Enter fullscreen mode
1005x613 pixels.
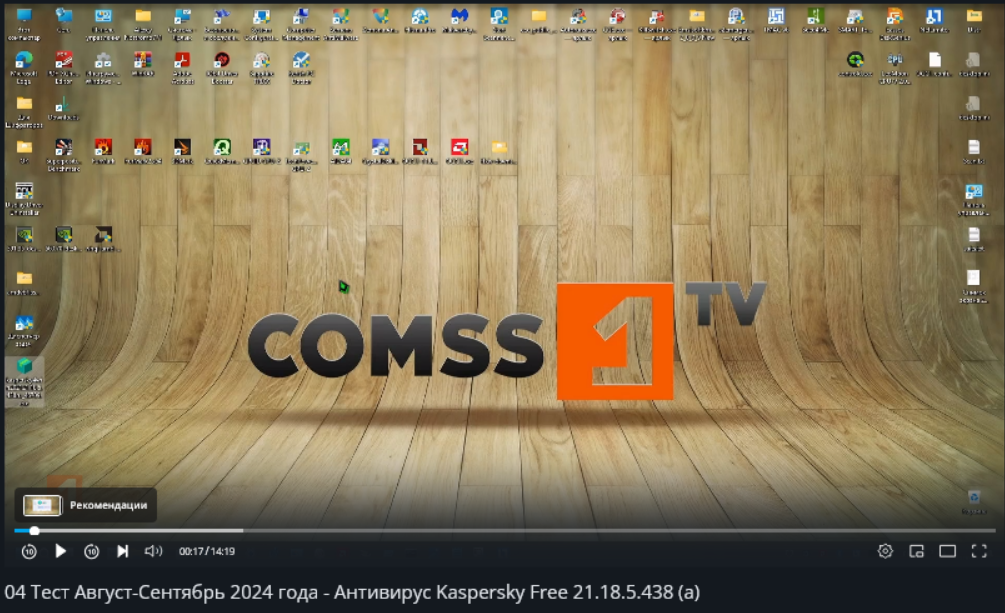[979, 551]
